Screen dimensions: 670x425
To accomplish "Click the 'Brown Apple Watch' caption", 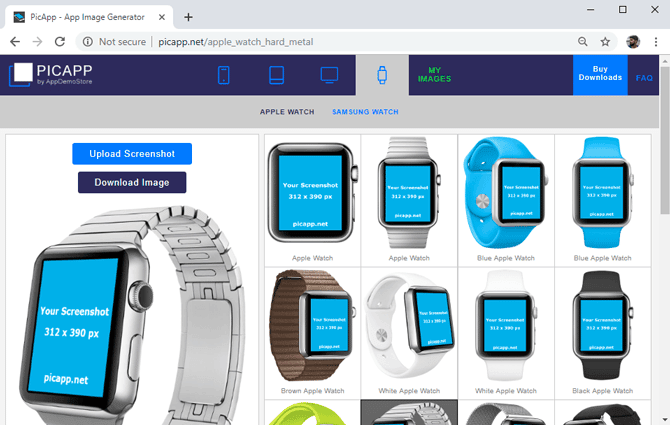I will coord(312,391).
